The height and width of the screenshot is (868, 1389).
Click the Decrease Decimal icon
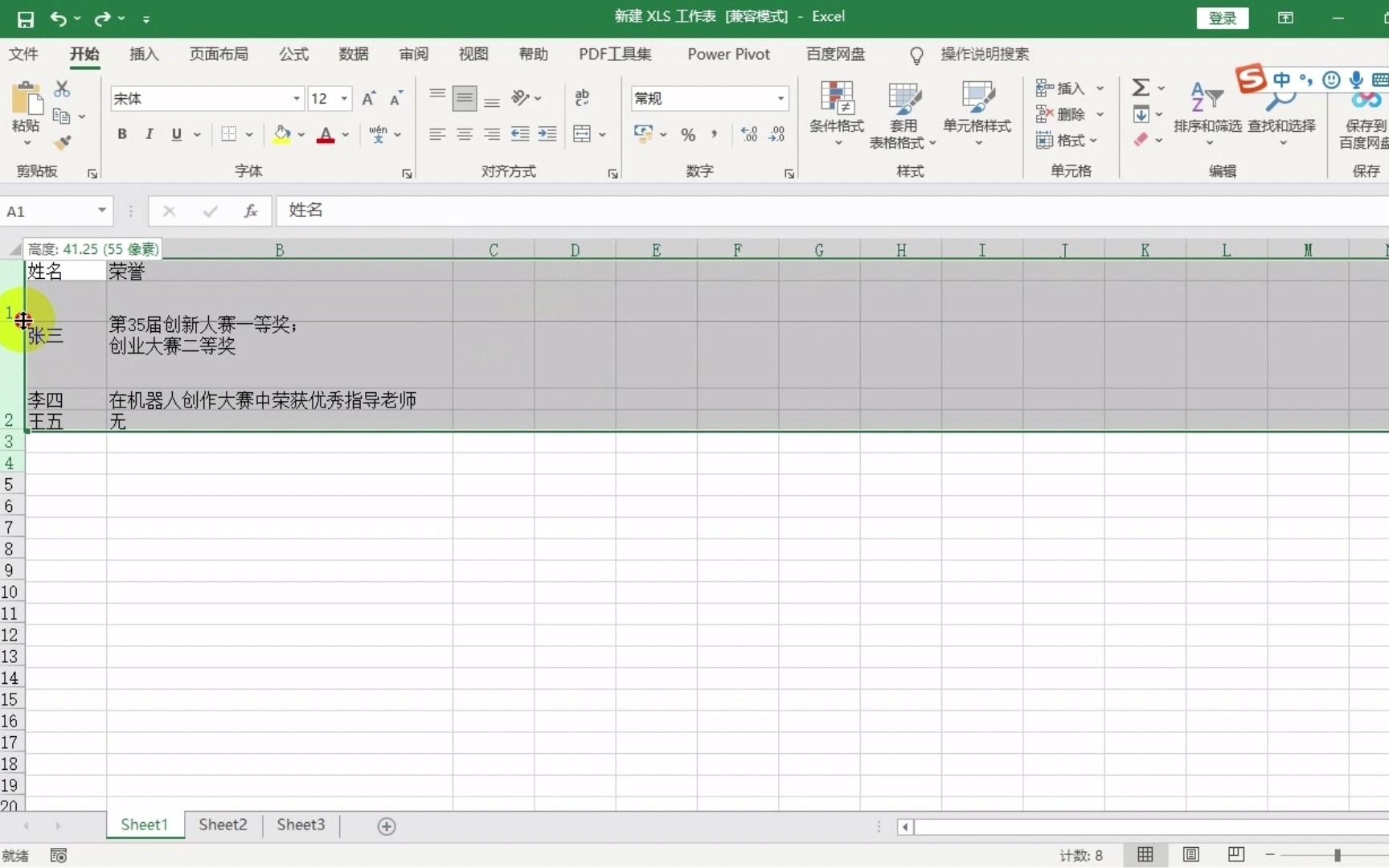coord(776,134)
